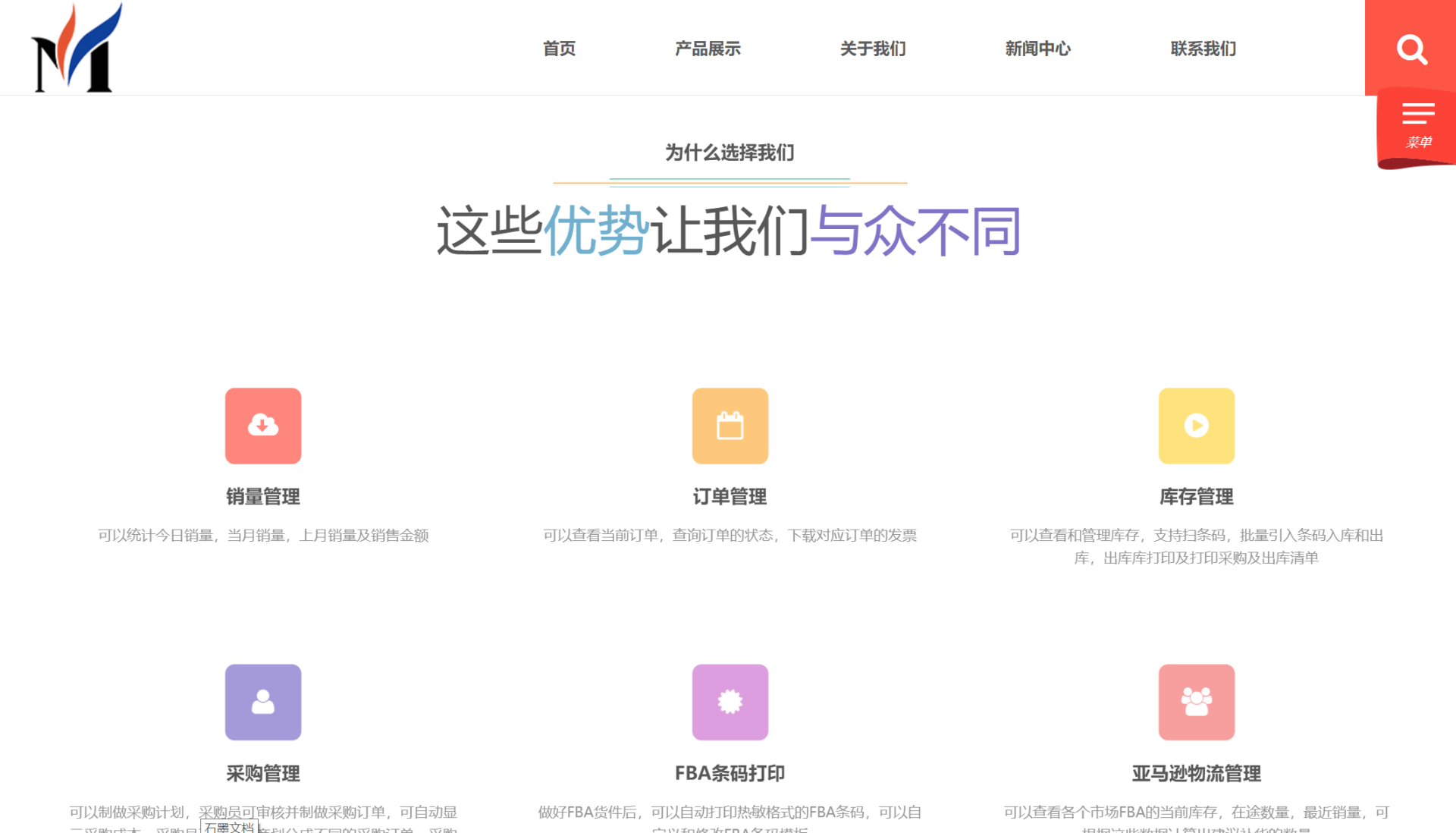Click the 订单管理 heading
Screen dimensions: 1456x833
pos(730,497)
